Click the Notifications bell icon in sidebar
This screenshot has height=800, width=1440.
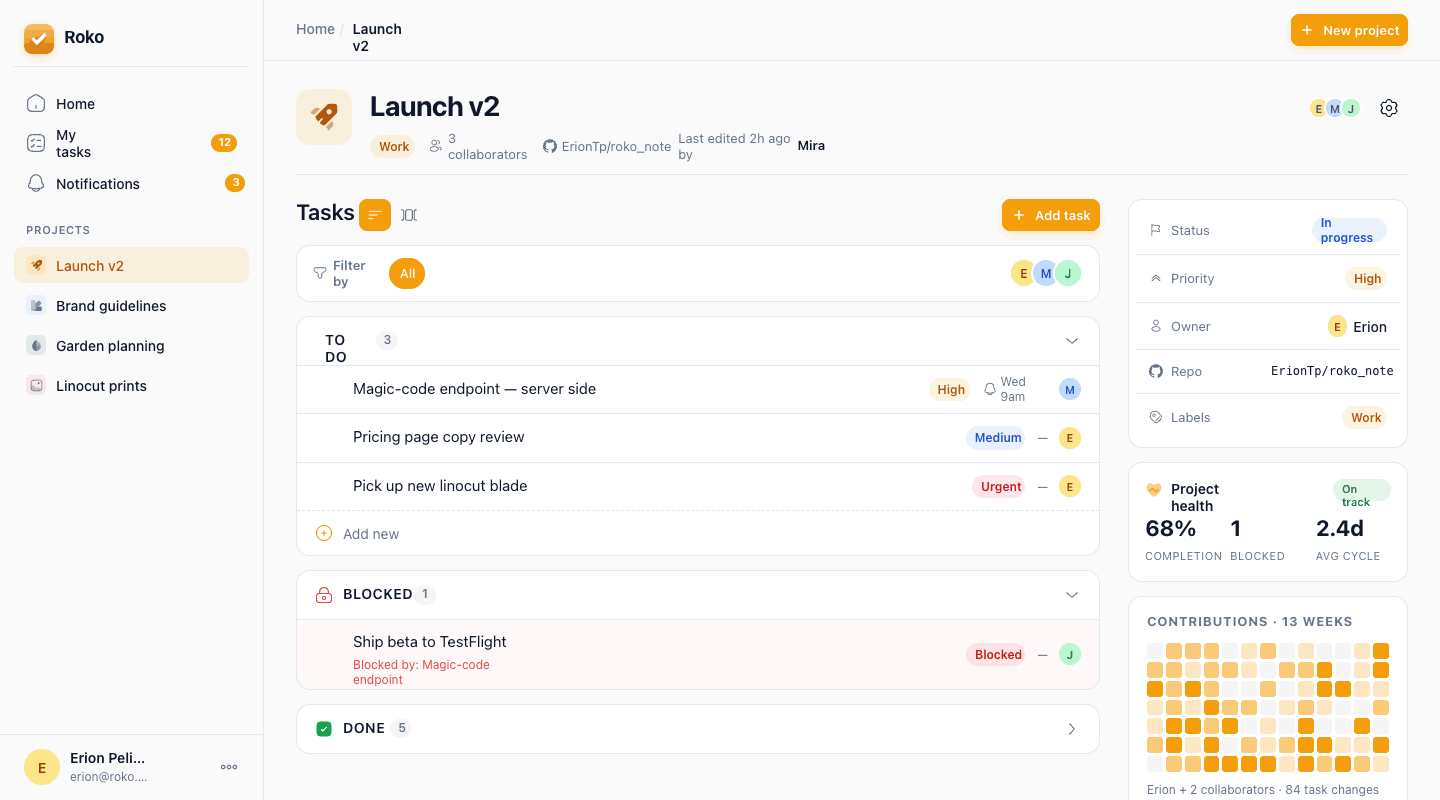36,183
